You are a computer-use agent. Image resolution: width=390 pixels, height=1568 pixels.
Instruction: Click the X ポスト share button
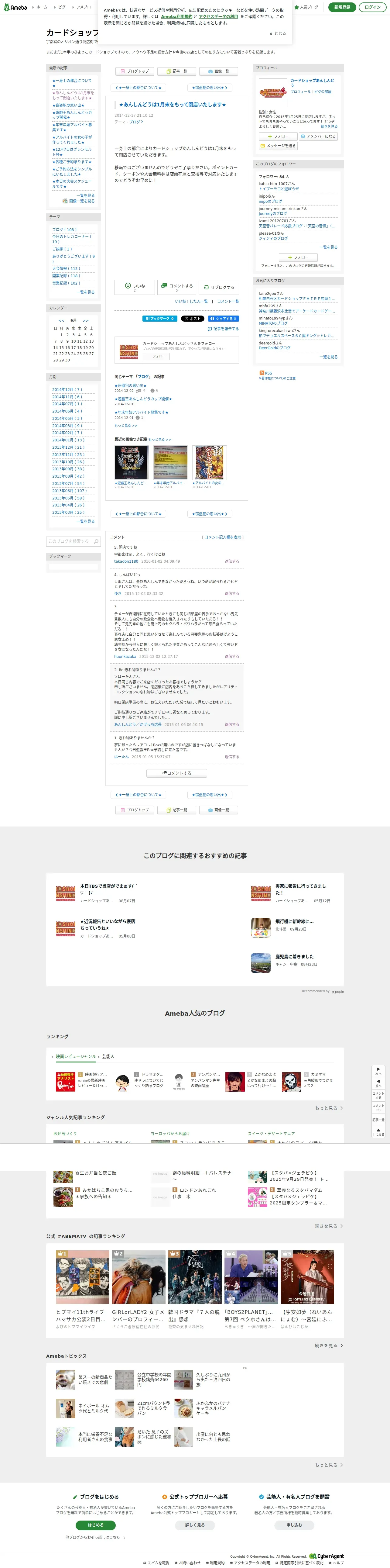192,318
